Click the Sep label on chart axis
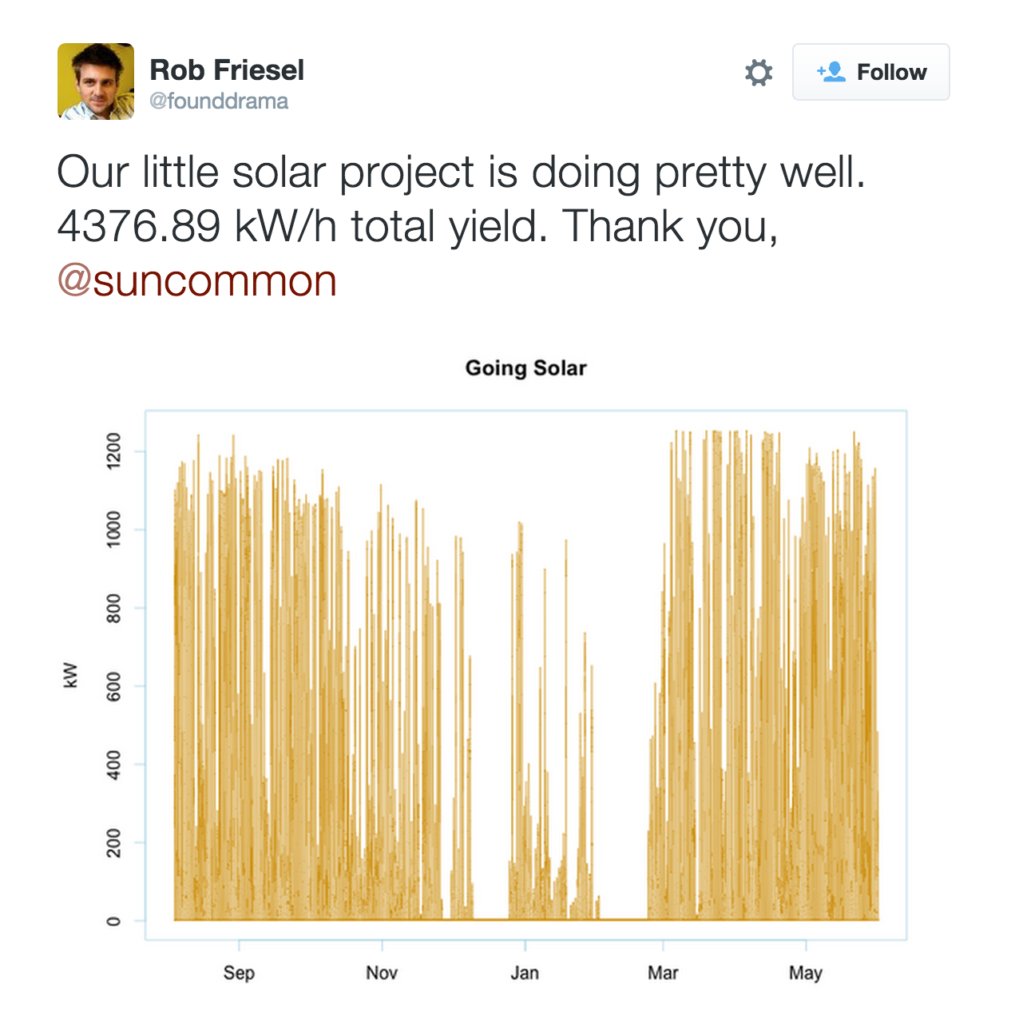 click(x=239, y=973)
